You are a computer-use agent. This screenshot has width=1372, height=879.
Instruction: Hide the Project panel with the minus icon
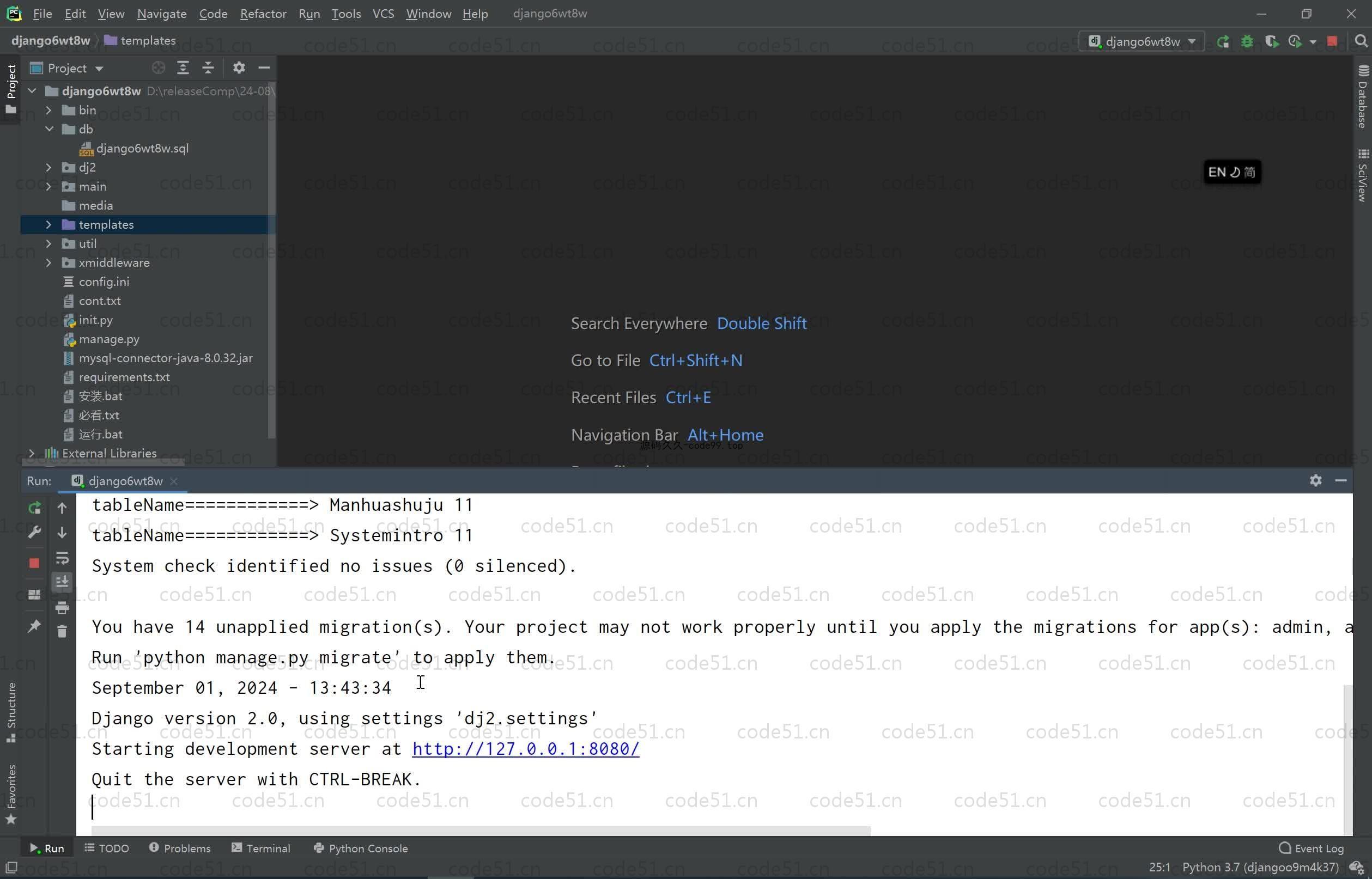coord(264,68)
